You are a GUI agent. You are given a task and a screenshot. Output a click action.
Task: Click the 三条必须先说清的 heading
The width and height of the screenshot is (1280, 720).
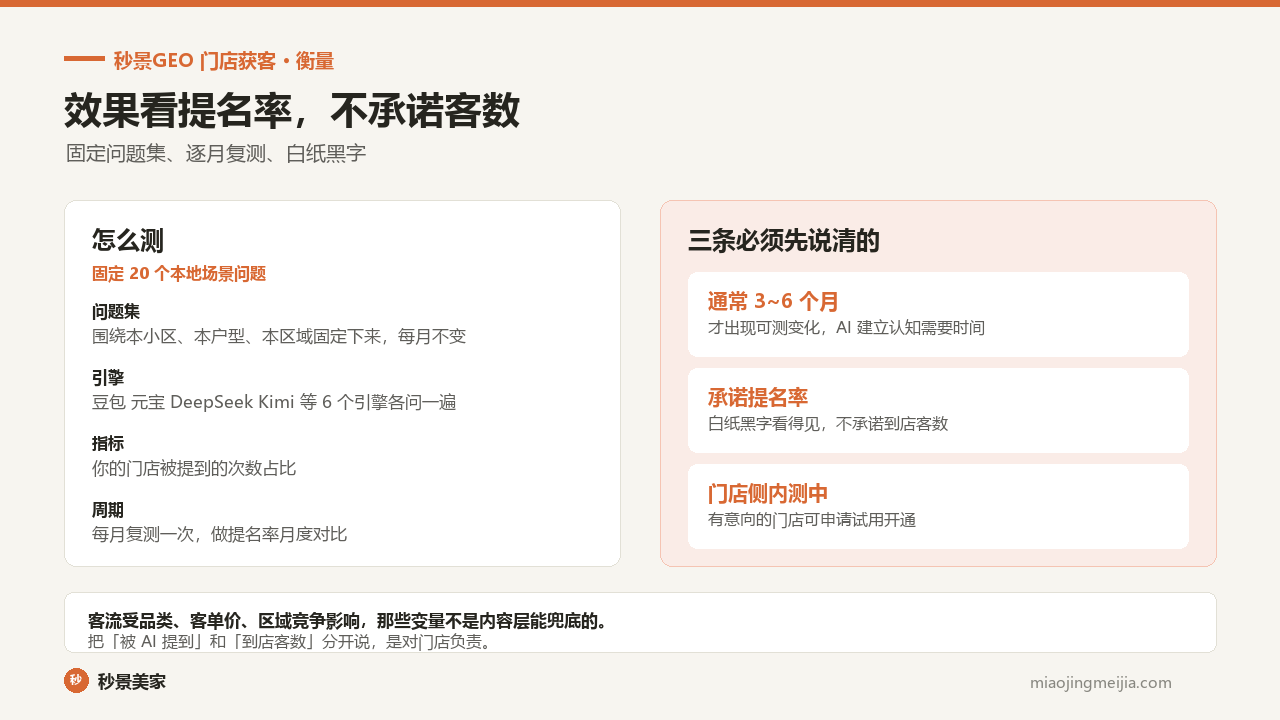[x=784, y=241]
